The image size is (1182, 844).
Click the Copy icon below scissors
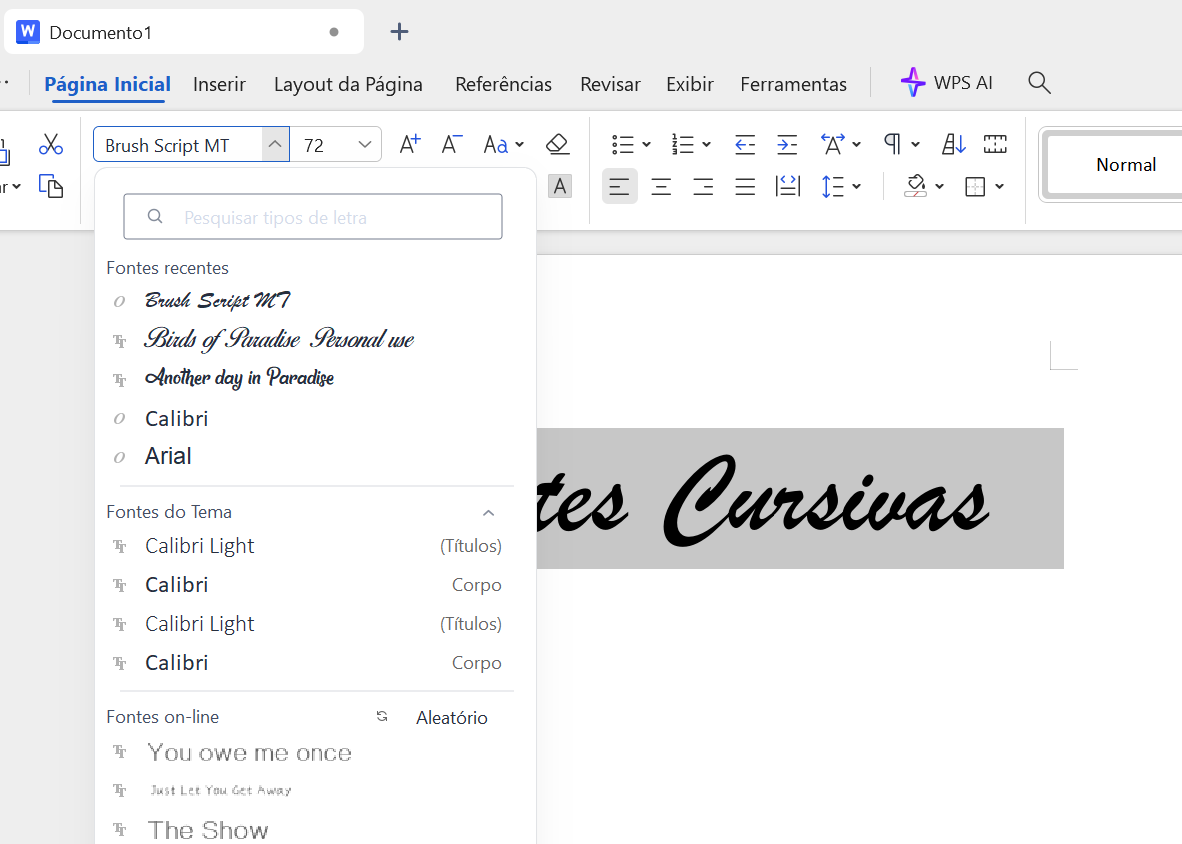[51, 186]
